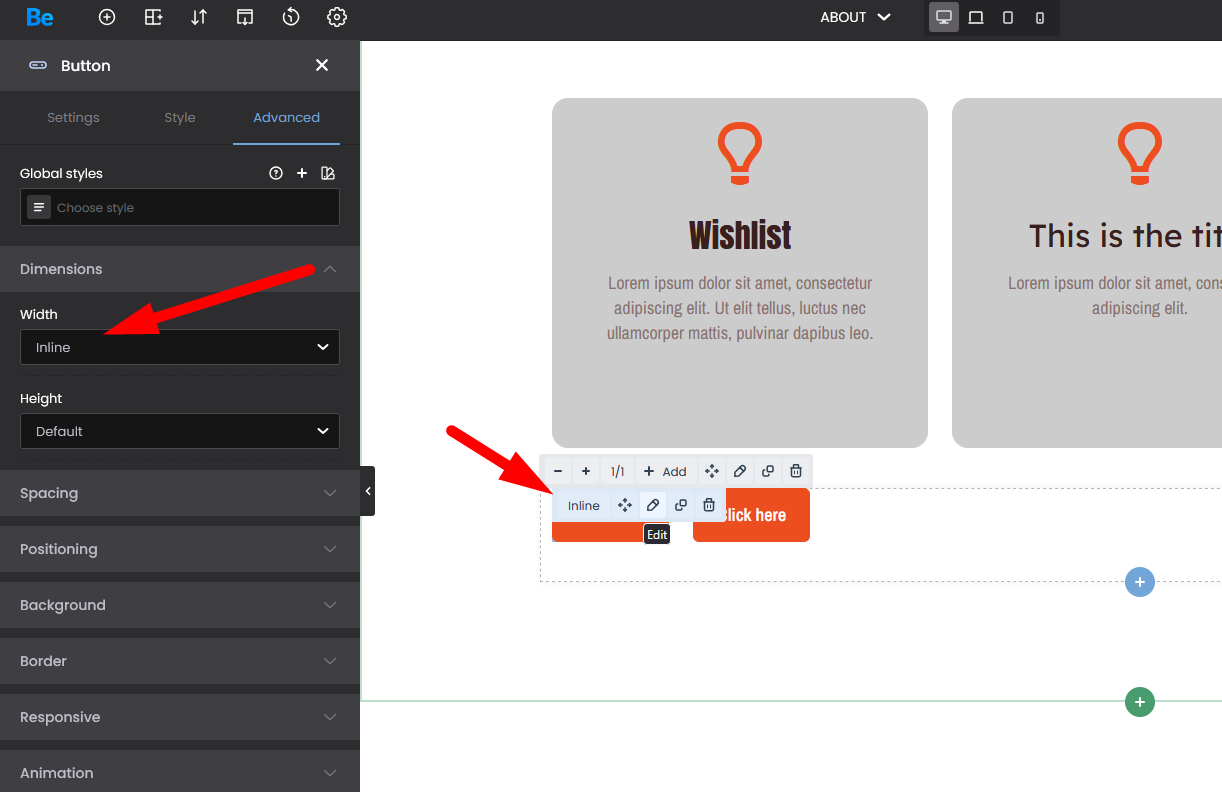This screenshot has width=1222, height=792.
Task: Select the second card lightbulb icon
Action: click(1140, 154)
